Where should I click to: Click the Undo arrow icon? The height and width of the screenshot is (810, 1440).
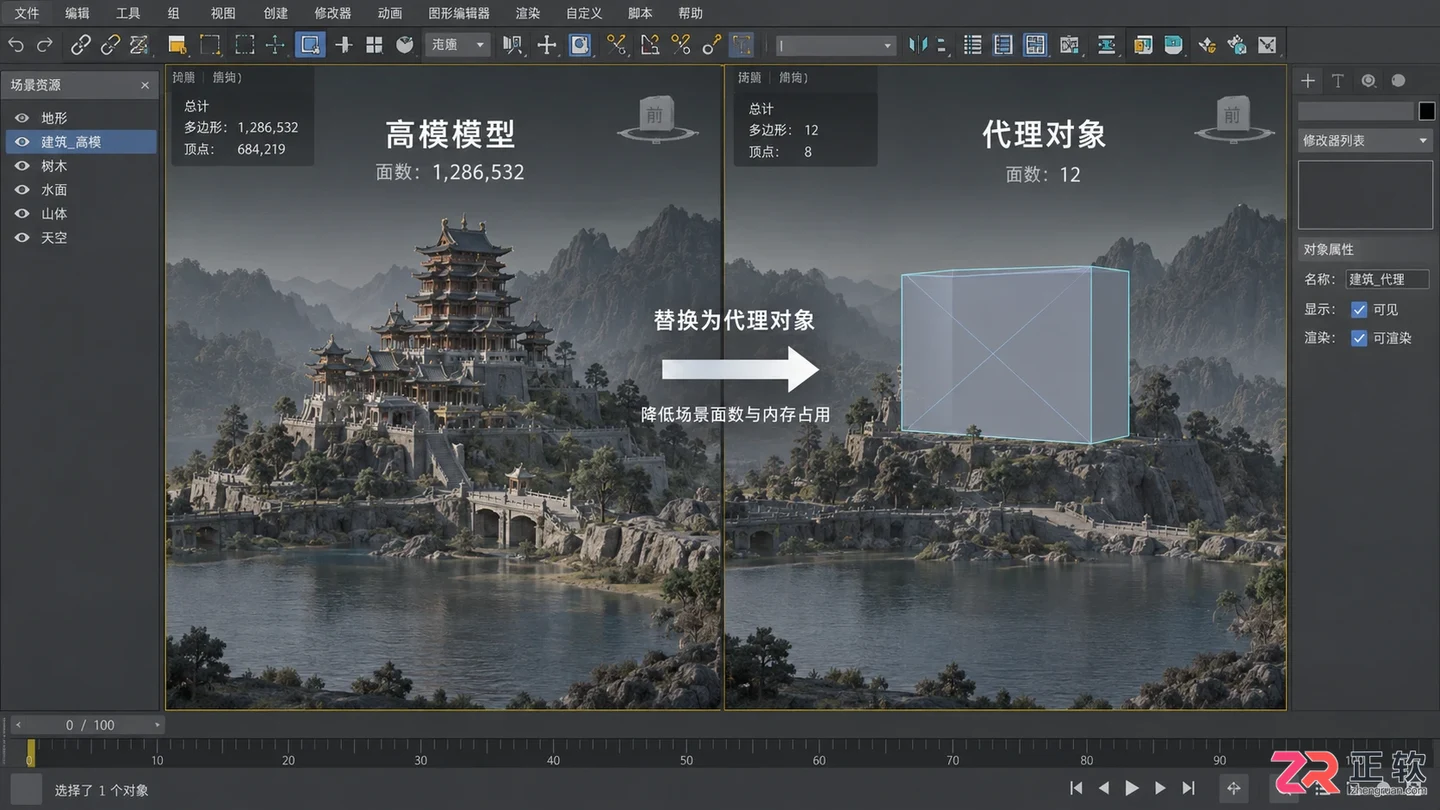click(16, 45)
